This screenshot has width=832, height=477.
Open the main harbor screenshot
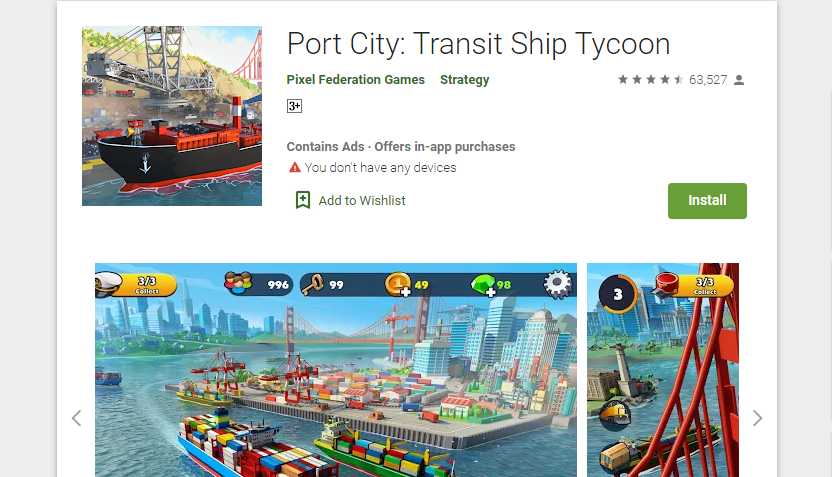(x=336, y=370)
